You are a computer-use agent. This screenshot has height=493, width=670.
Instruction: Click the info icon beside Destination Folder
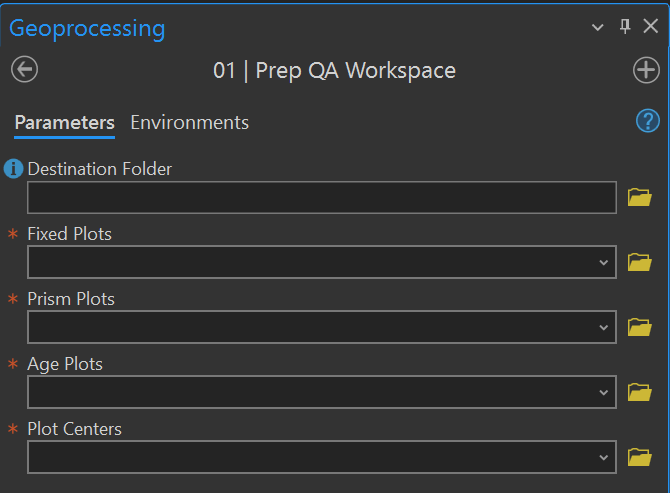point(14,169)
